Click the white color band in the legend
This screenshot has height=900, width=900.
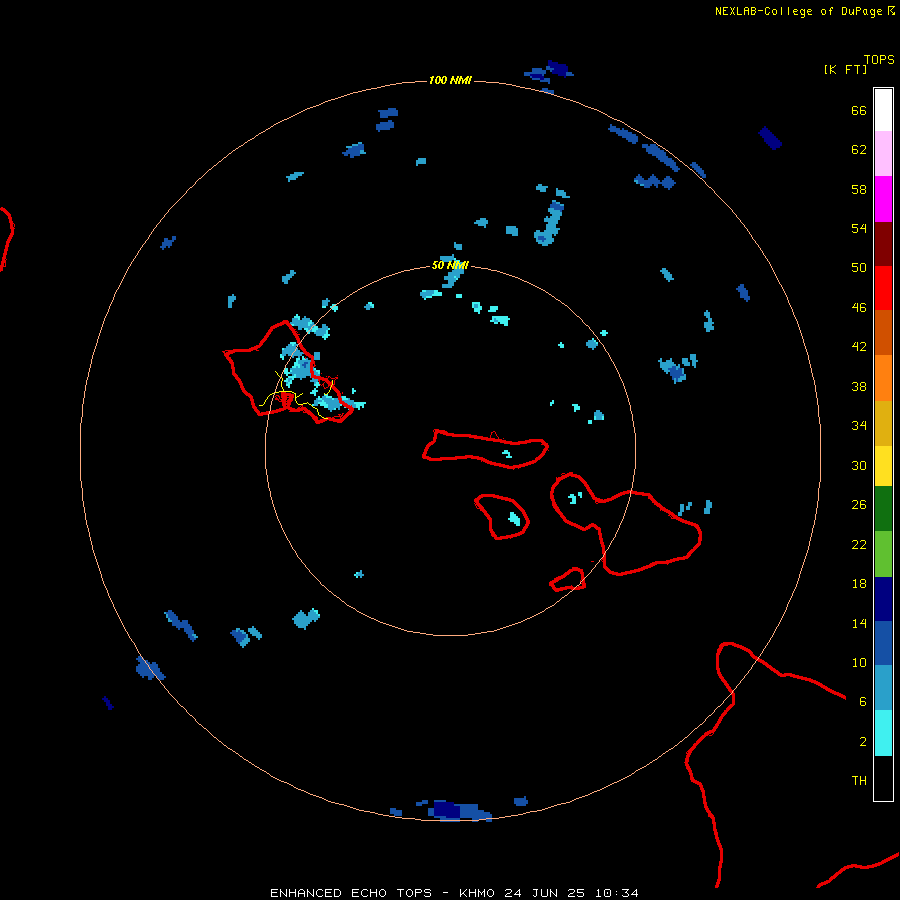[883, 110]
